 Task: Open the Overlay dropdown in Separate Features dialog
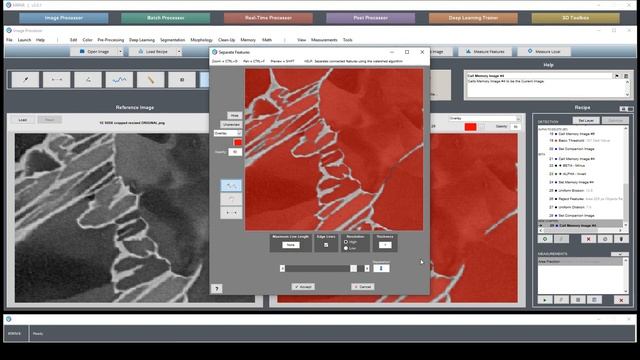[228, 133]
